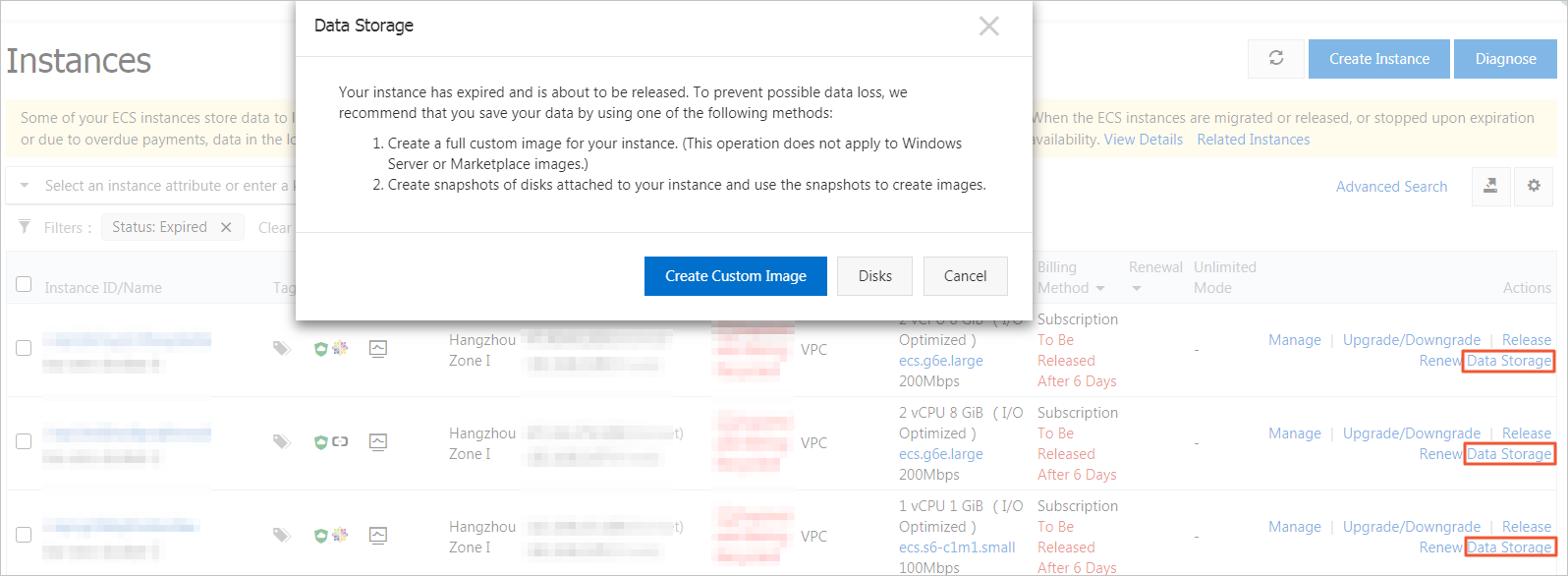Click monitoring chart icon of second instance

pos(378,441)
